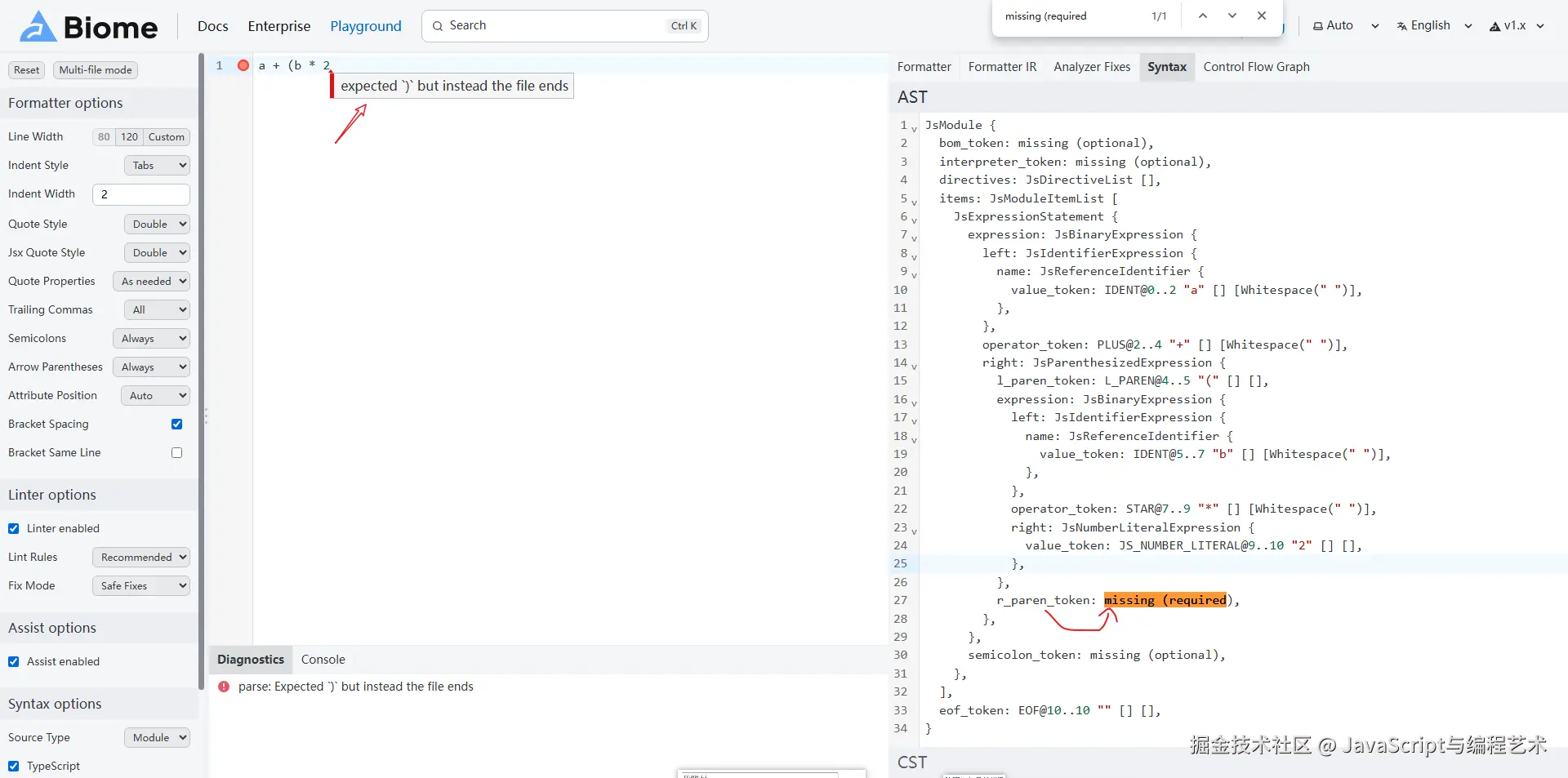Open Indent Style dropdown
This screenshot has width=1568, height=778.
[x=157, y=165]
